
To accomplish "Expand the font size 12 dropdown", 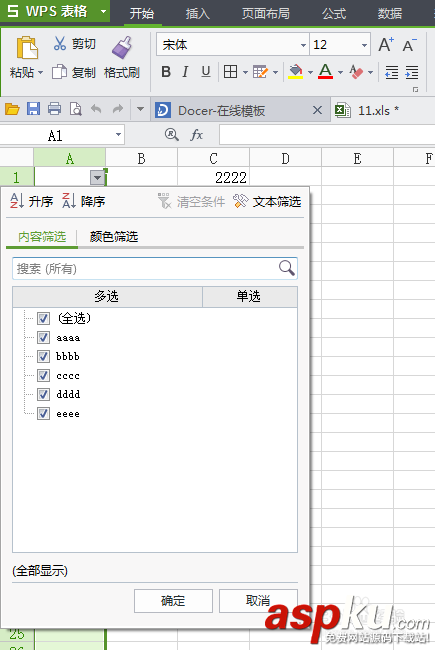I will [364, 45].
